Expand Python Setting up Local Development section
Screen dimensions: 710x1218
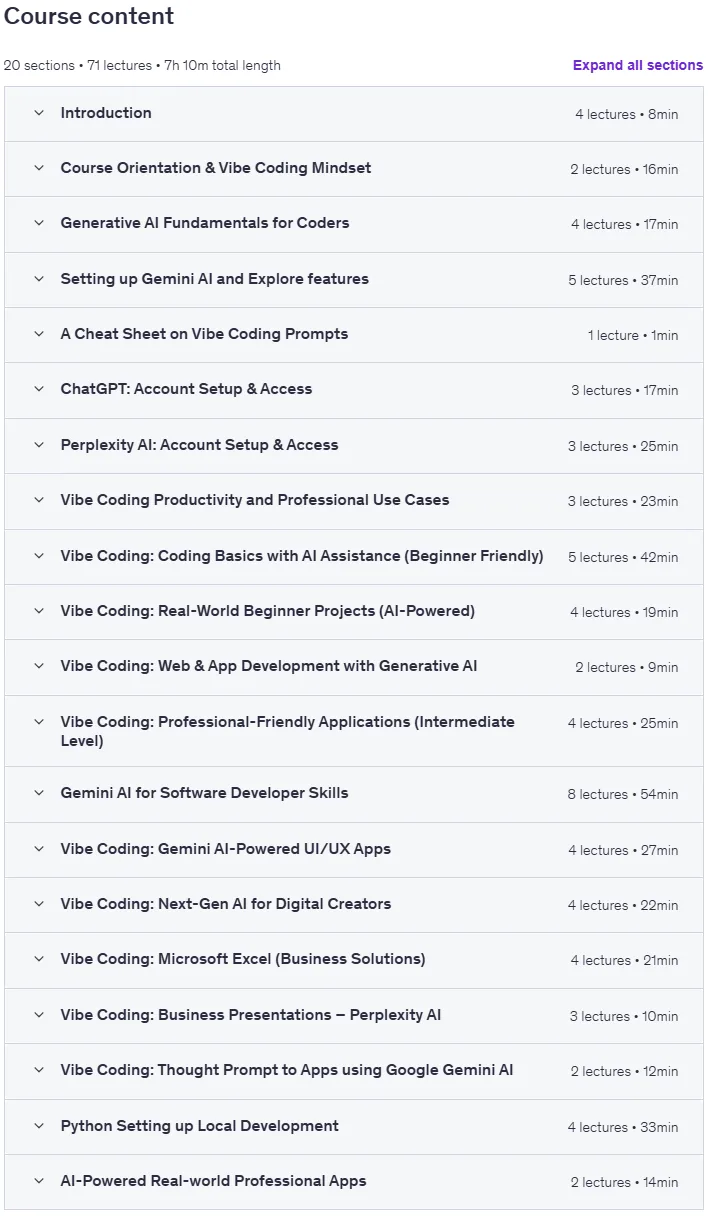[355, 1126]
